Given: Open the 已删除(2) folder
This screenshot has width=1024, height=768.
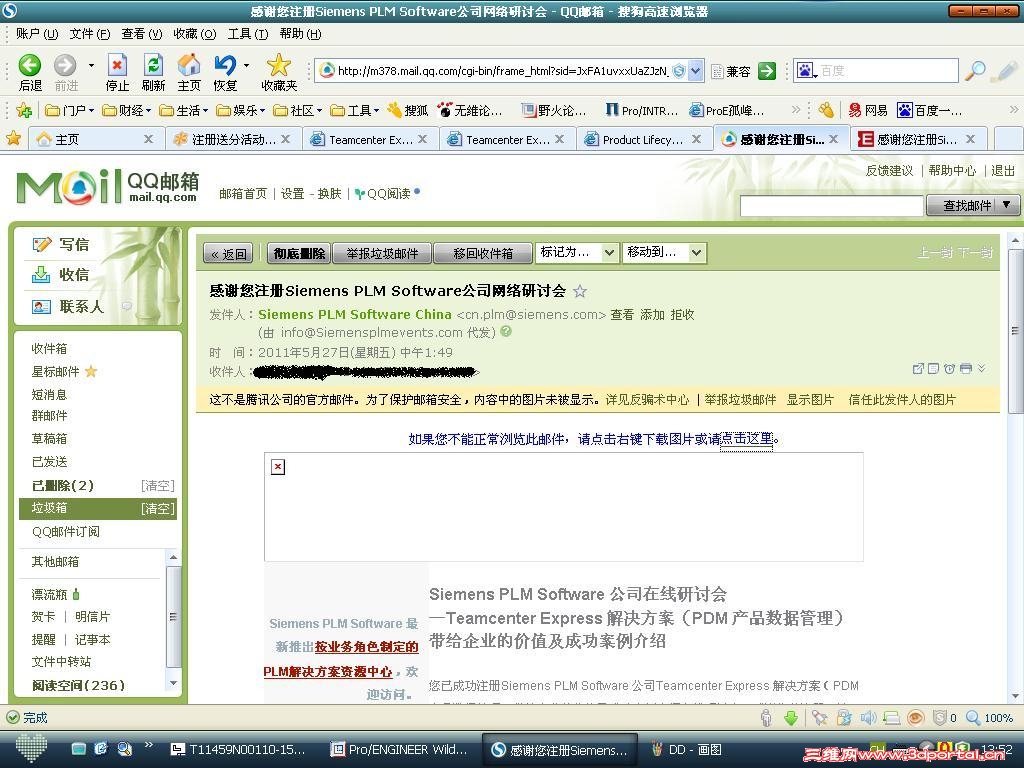Looking at the screenshot, I should [63, 485].
